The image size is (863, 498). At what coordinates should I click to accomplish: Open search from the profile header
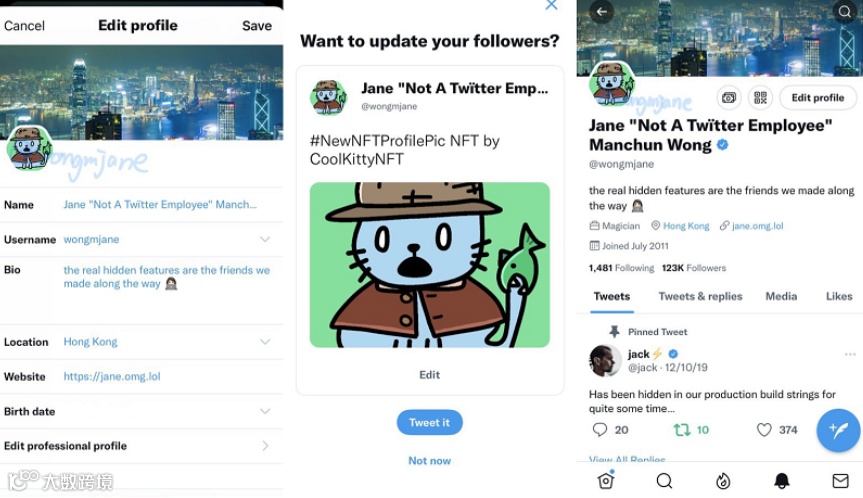point(844,12)
